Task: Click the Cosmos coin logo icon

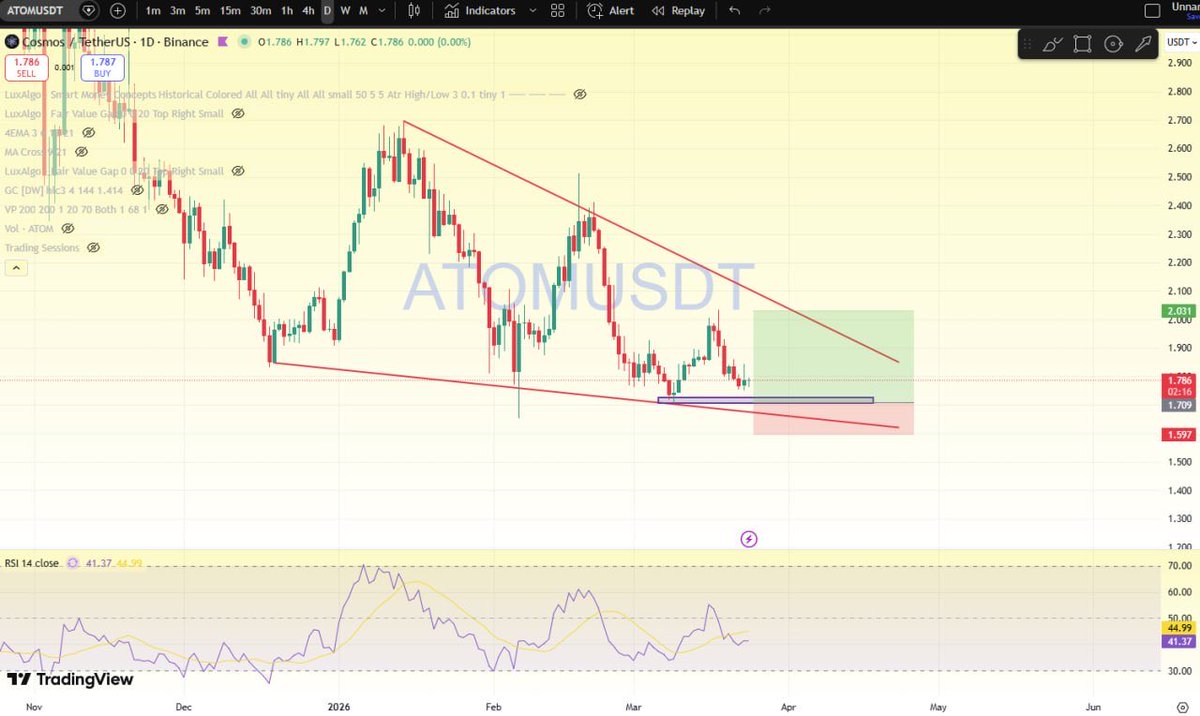Action: point(12,42)
